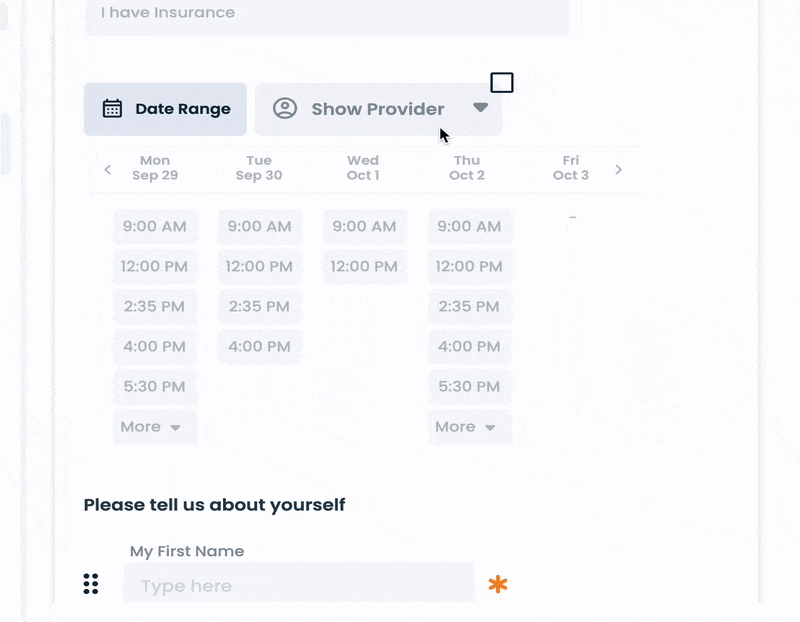The width and height of the screenshot is (800, 622).
Task: Select the Wed Oct 1 column header
Action: pyautogui.click(x=363, y=168)
